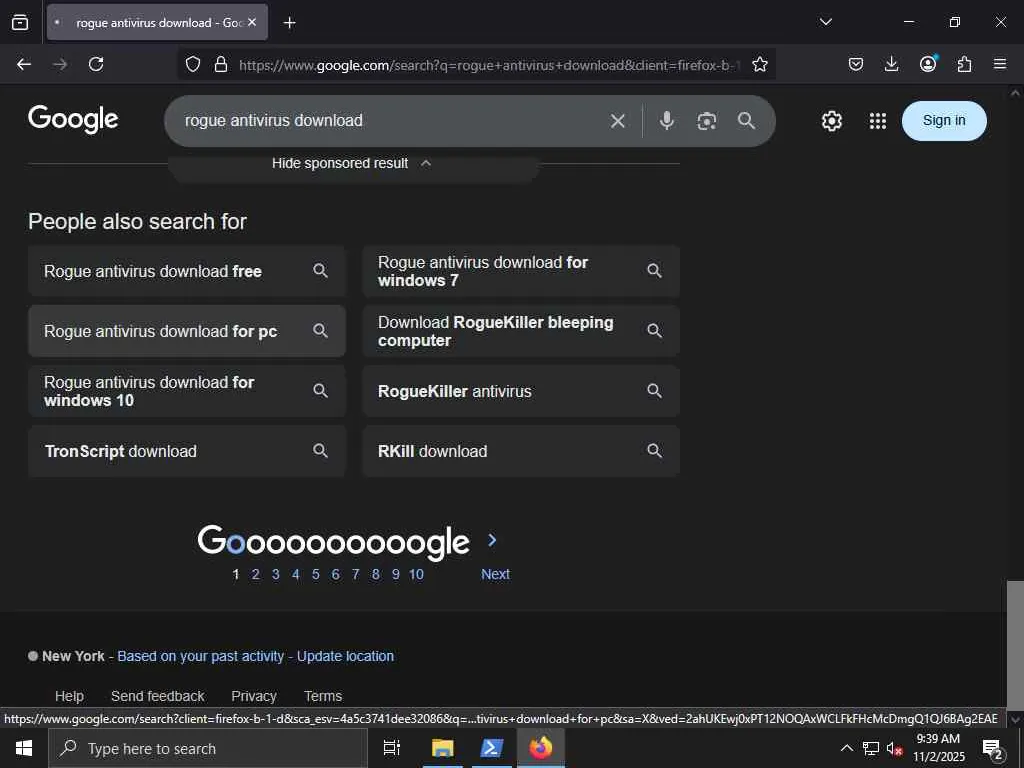Reload the current Google page

96,64
